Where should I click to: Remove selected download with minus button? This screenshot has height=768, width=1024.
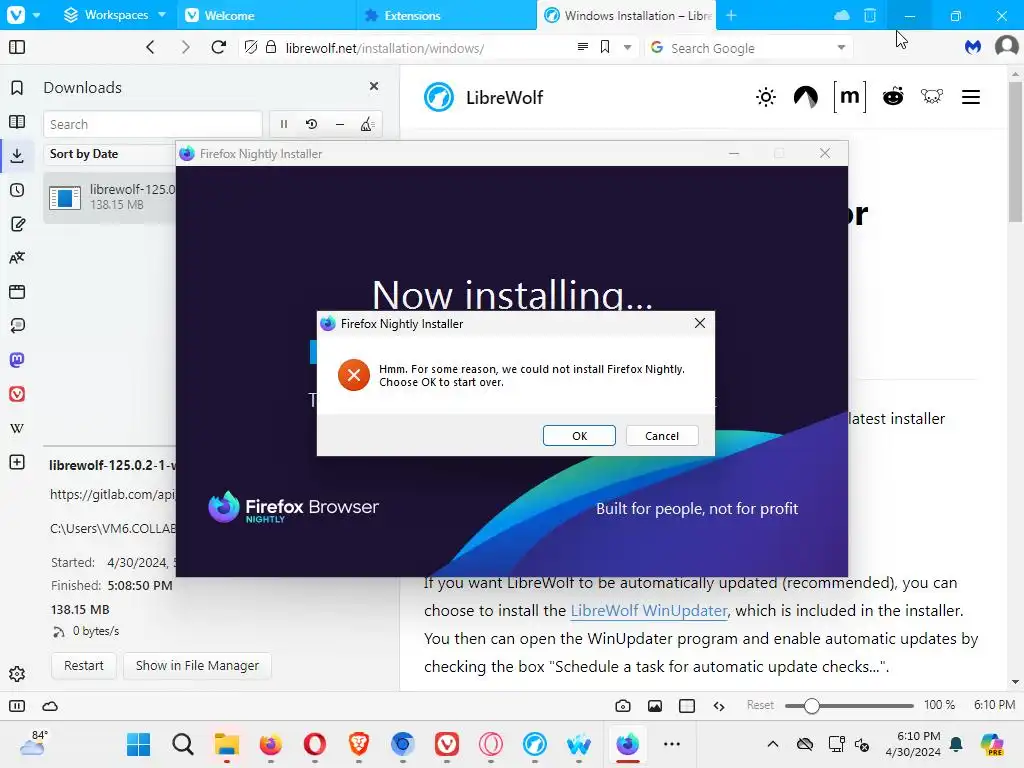(340, 124)
